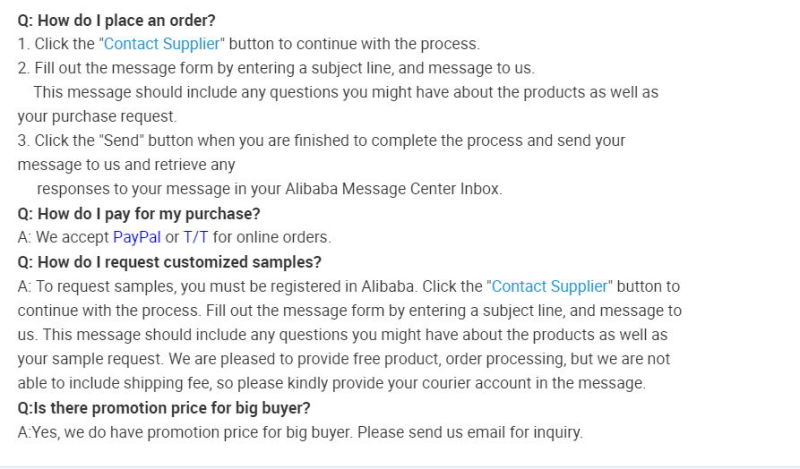Click the 'How do I pay for my purchase?' heading
Screen dimensions: 800x469
[x=139, y=213]
